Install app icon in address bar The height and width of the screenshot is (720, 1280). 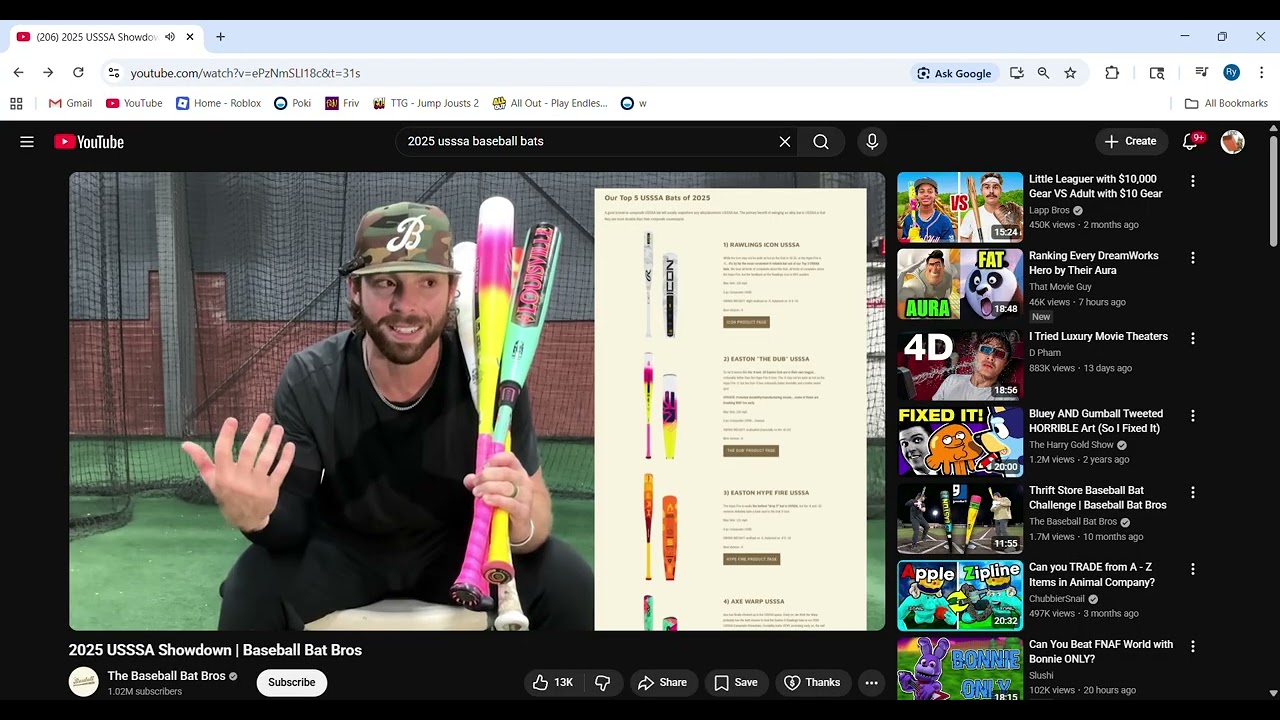coord(1017,73)
